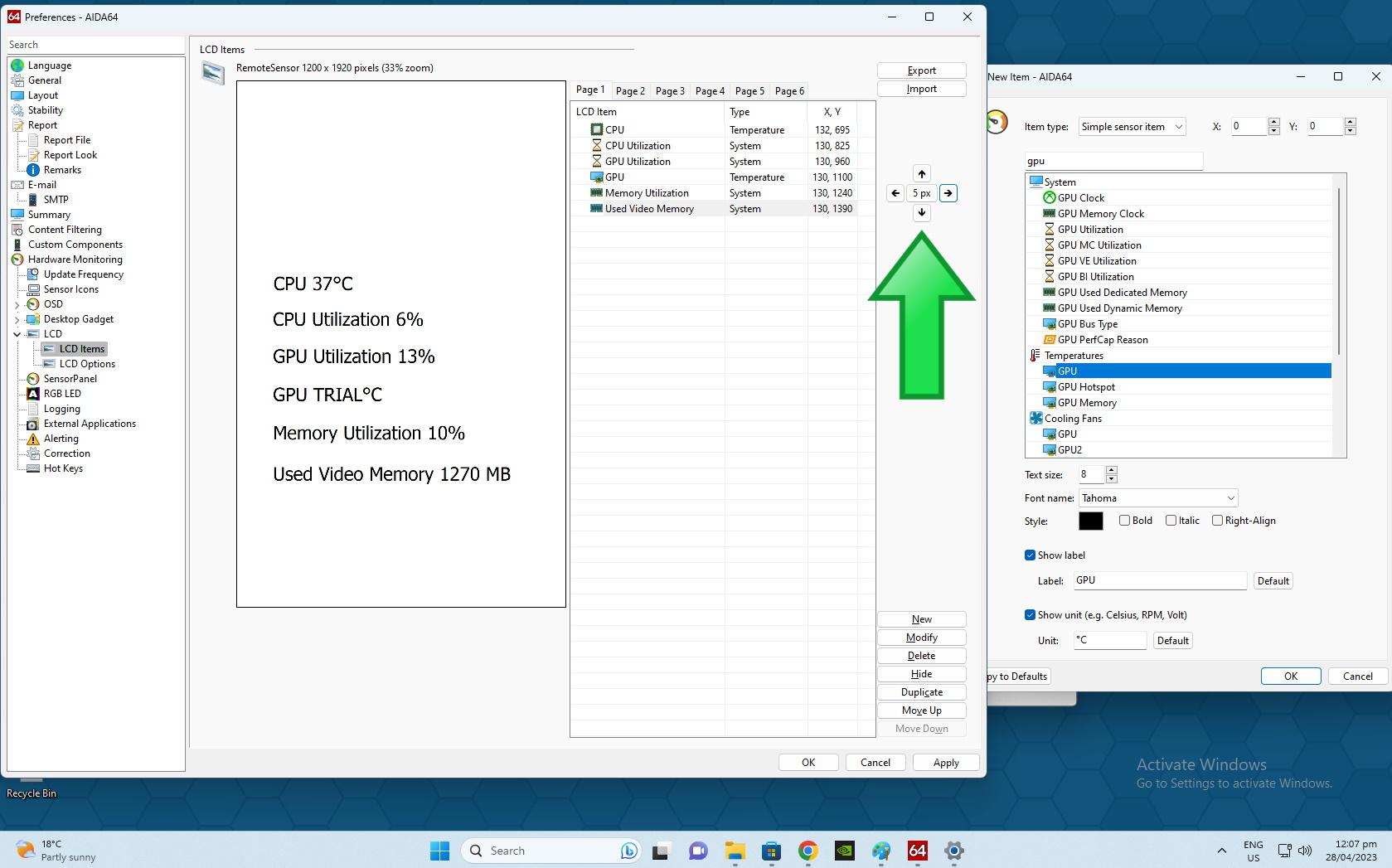Show hidden tray icons chevron
The width and height of the screenshot is (1392, 868).
tap(1221, 851)
